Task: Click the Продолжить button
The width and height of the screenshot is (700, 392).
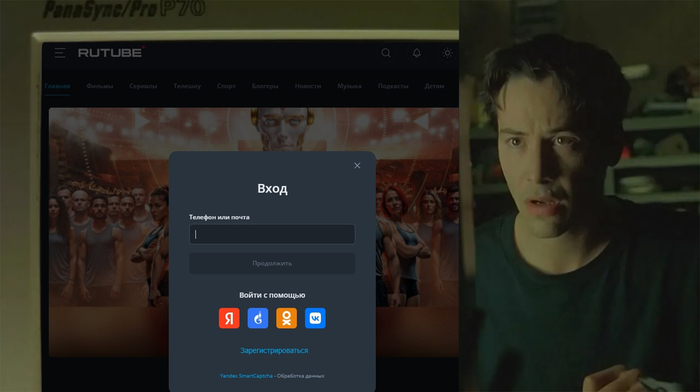Action: coord(272,263)
